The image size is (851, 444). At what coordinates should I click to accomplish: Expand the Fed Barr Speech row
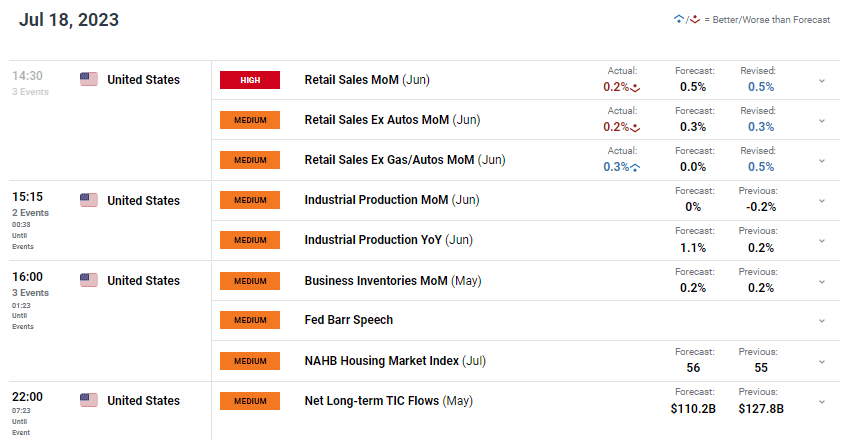(x=822, y=321)
